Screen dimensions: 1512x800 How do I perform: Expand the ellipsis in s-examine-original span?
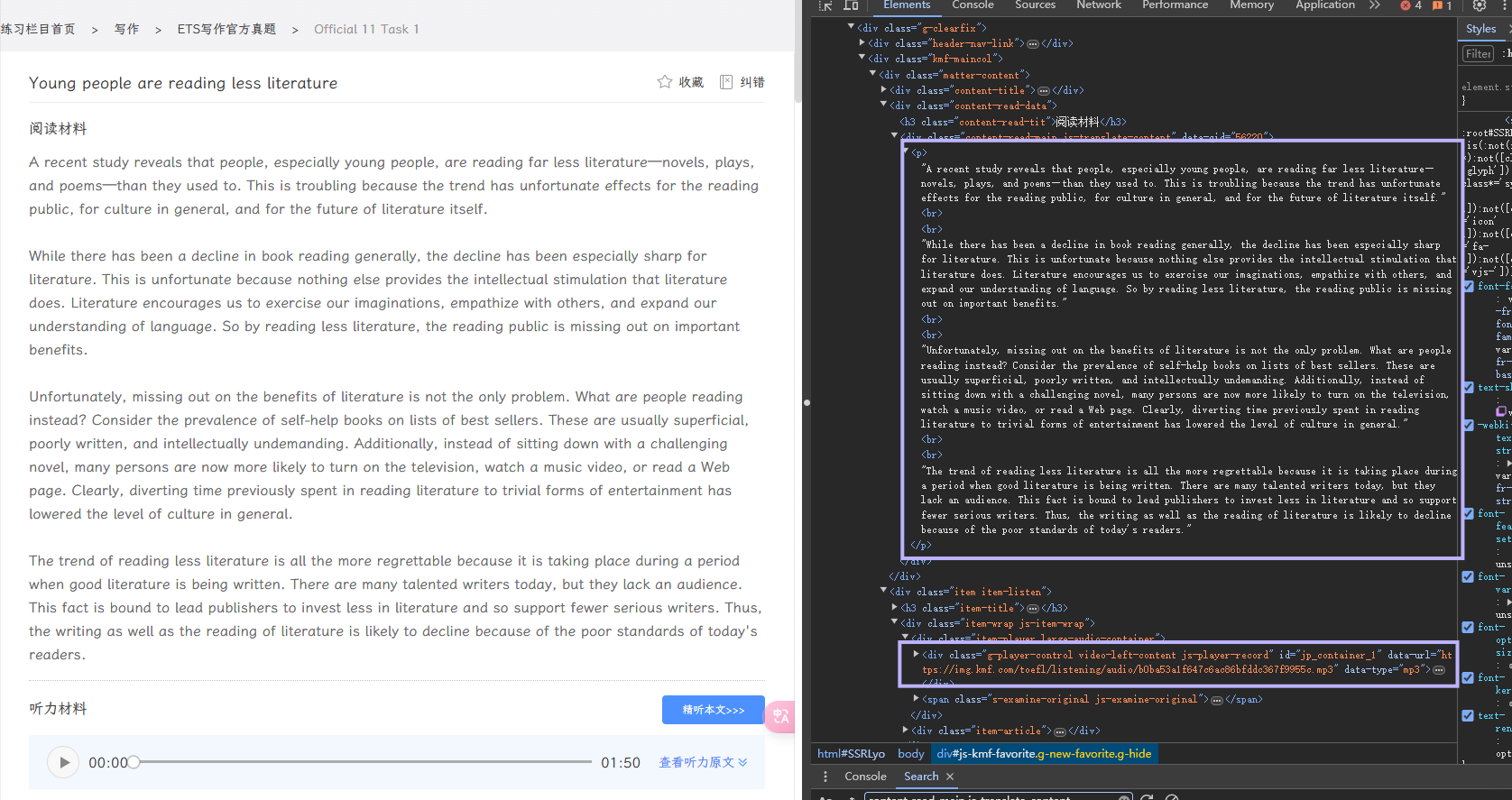coord(1216,700)
